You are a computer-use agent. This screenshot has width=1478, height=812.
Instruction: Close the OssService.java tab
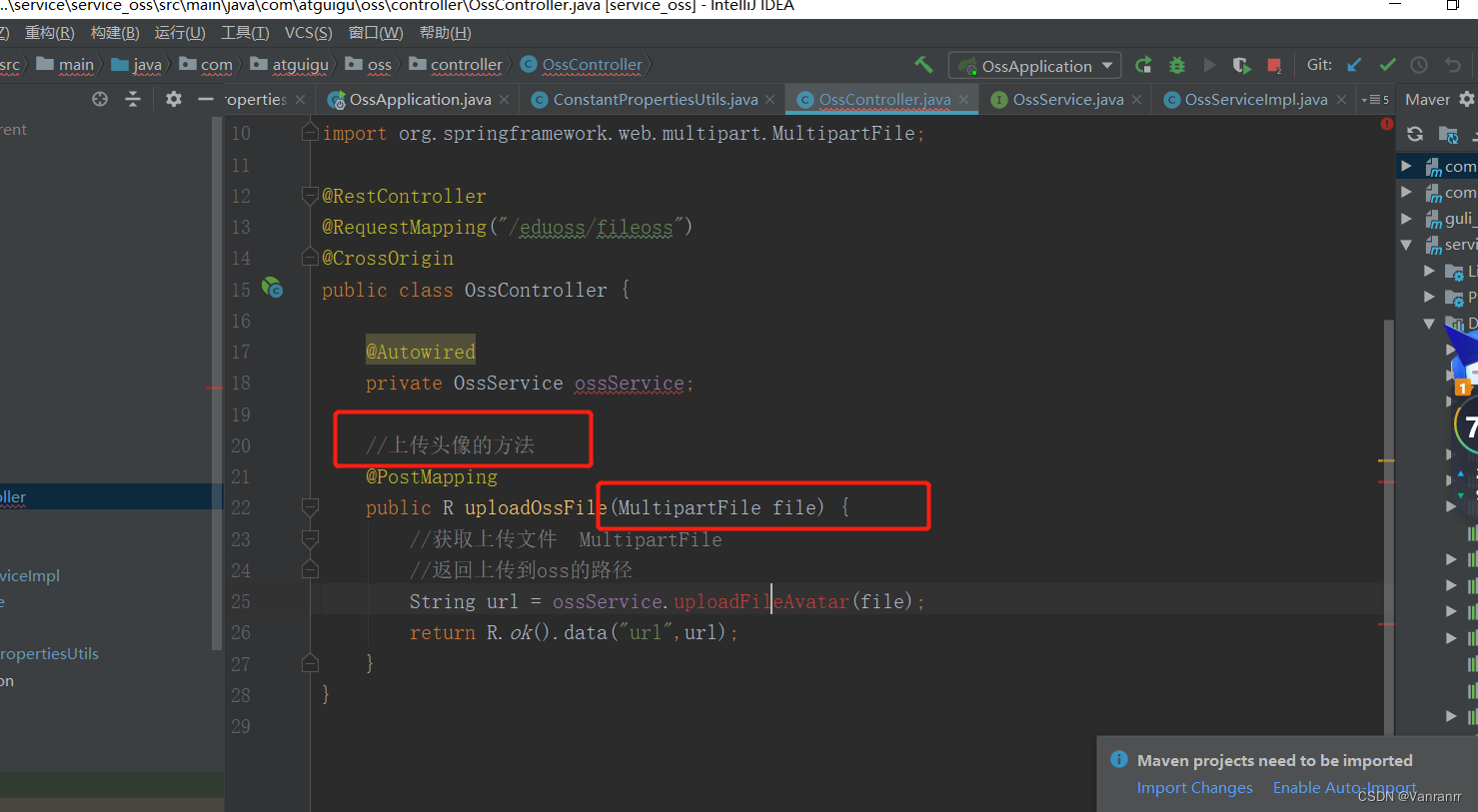[1137, 100]
